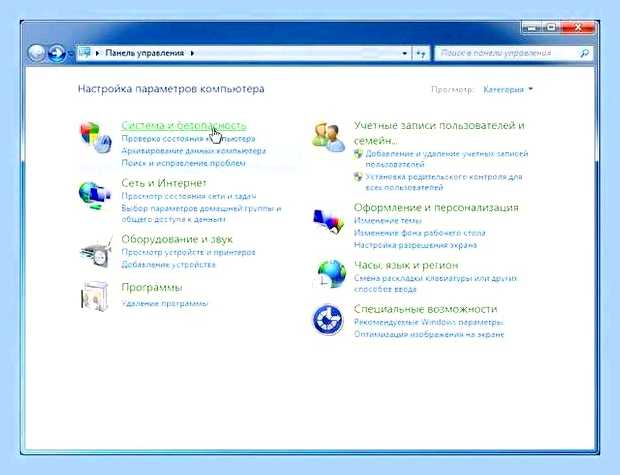Open Архивирование данных компьютера link
Screen dimensions: 620x475
coord(193,151)
